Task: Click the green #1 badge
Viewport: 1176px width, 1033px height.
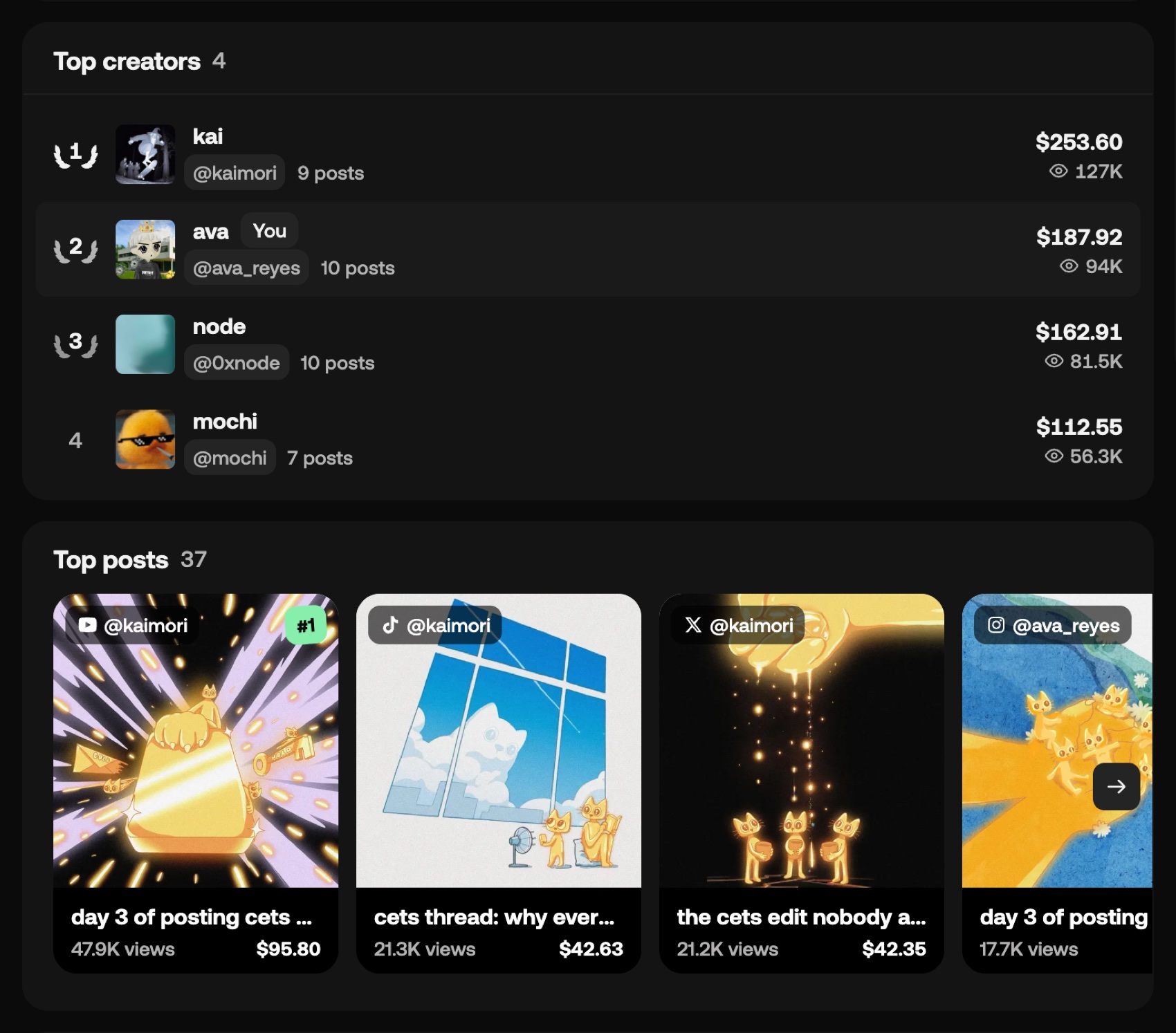Action: click(x=306, y=626)
